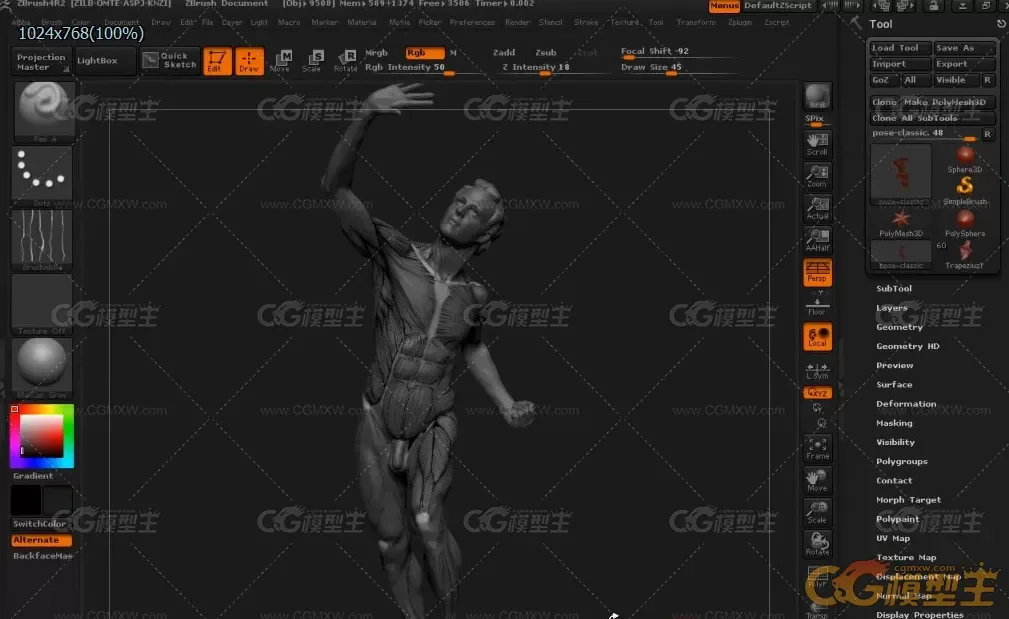Select the Scroll canvas tool
1009x619 pixels.
point(817,144)
